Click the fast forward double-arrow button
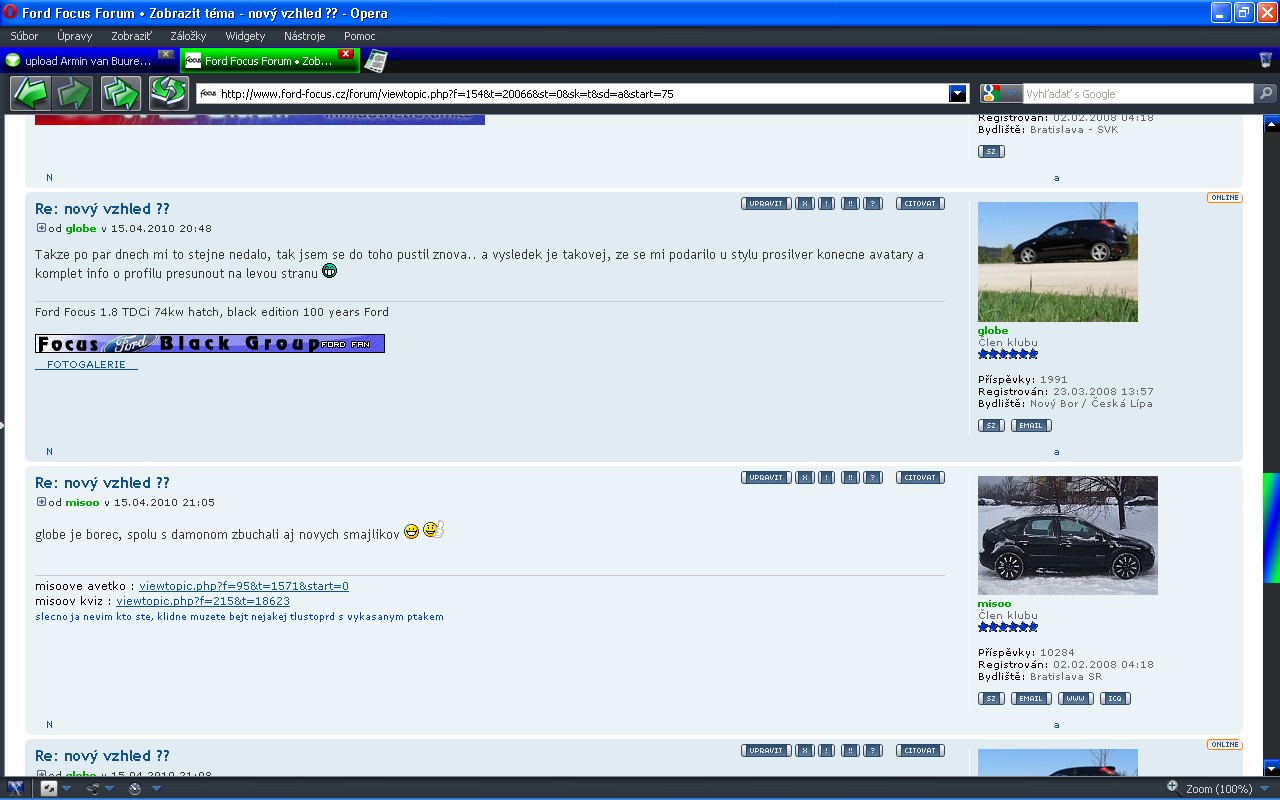Image resolution: width=1280 pixels, height=800 pixels. [121, 94]
